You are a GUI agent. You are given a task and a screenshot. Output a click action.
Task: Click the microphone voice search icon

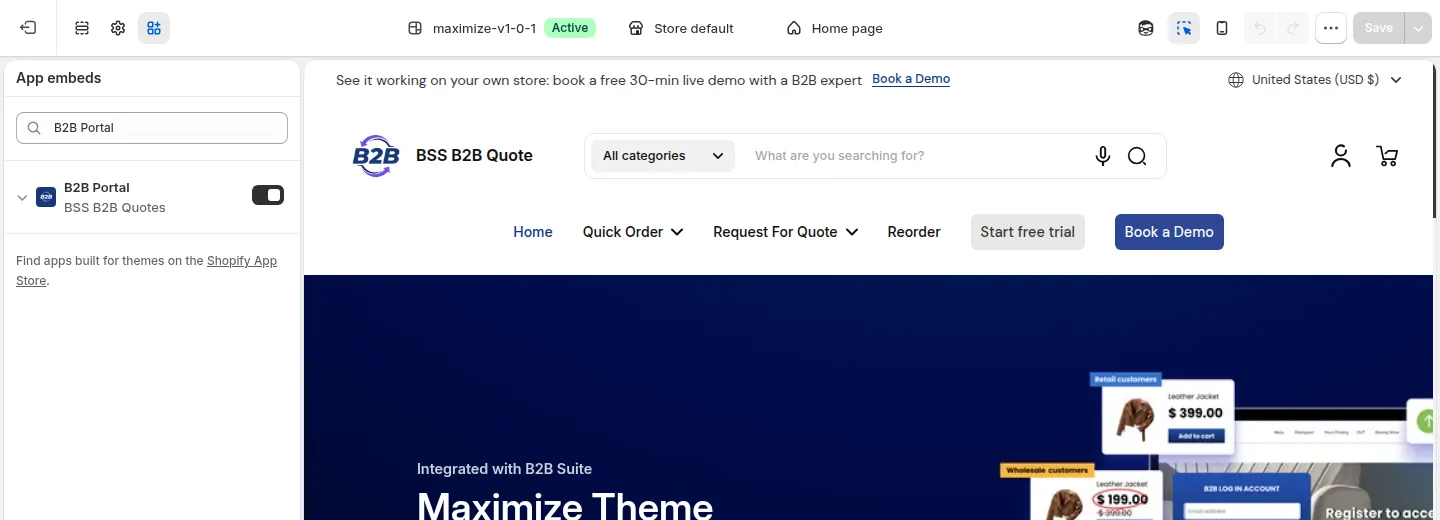click(1103, 156)
